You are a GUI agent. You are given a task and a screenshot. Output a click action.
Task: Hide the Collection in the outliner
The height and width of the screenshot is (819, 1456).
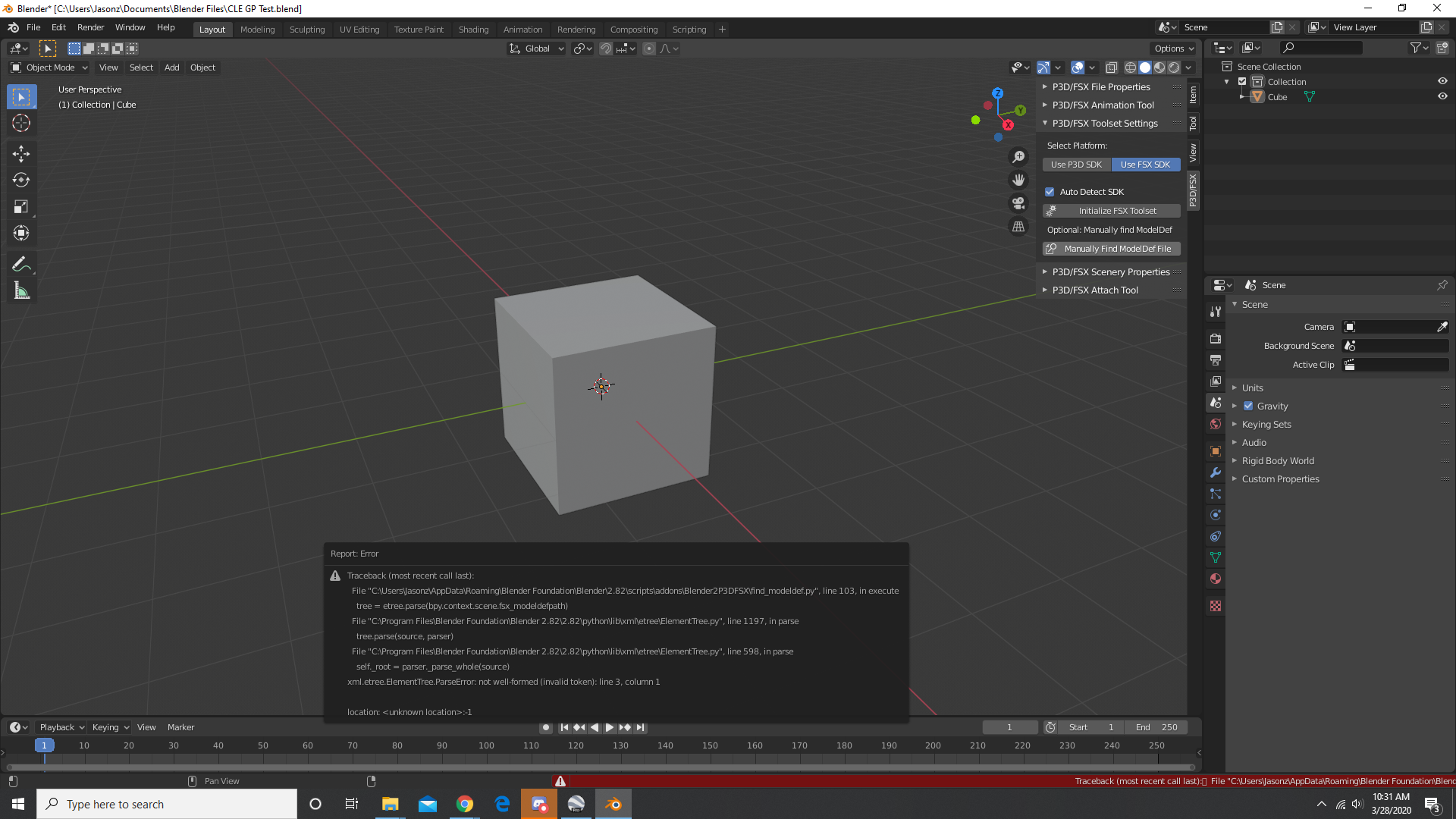1442,81
